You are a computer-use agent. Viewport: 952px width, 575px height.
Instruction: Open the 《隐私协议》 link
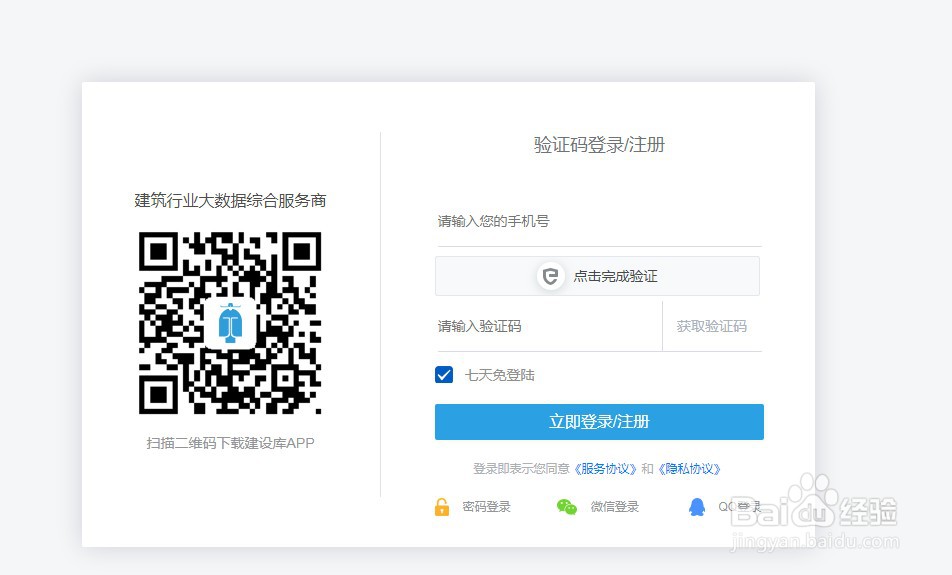click(x=689, y=469)
